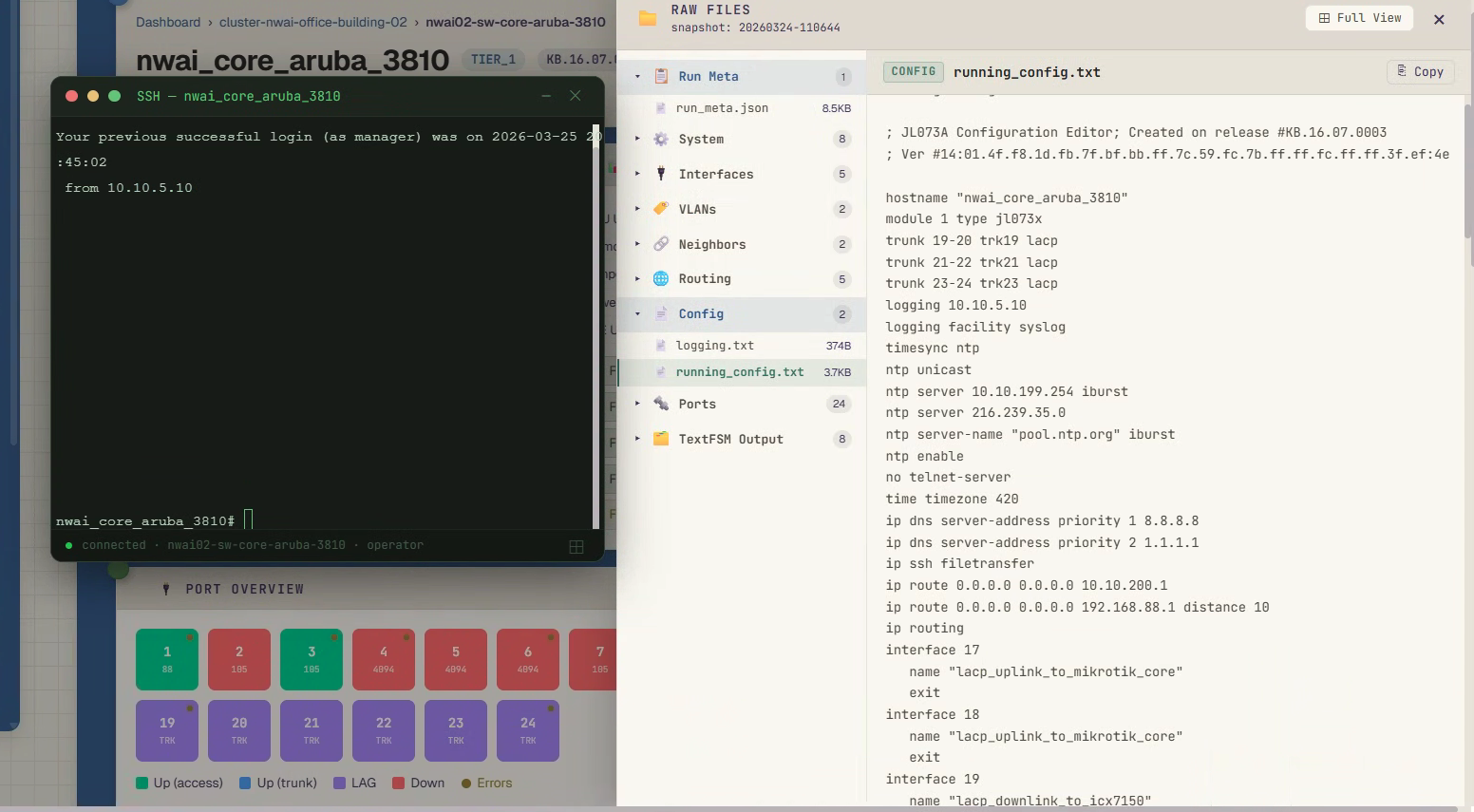Click logging.txt file icon
The height and width of the screenshot is (812, 1474).
tap(661, 346)
